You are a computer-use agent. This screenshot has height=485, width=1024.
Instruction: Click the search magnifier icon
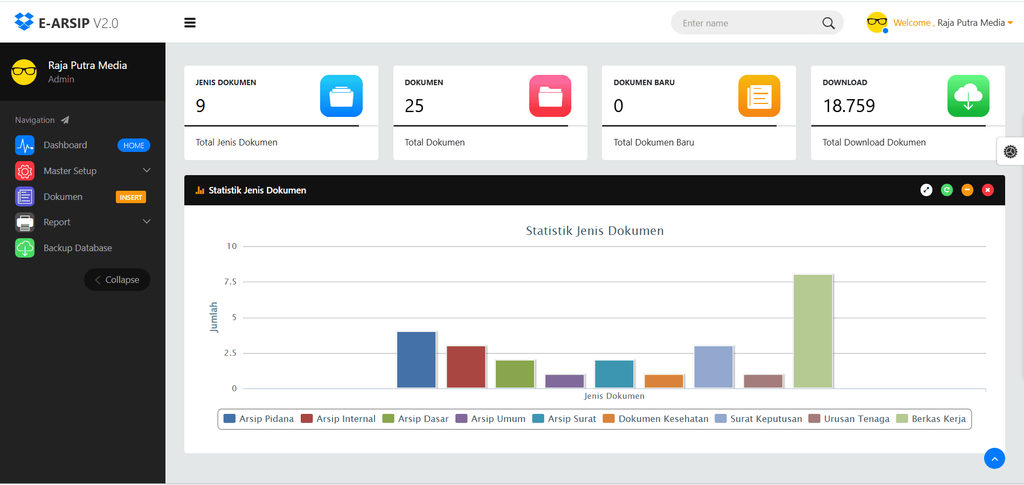pyautogui.click(x=828, y=23)
